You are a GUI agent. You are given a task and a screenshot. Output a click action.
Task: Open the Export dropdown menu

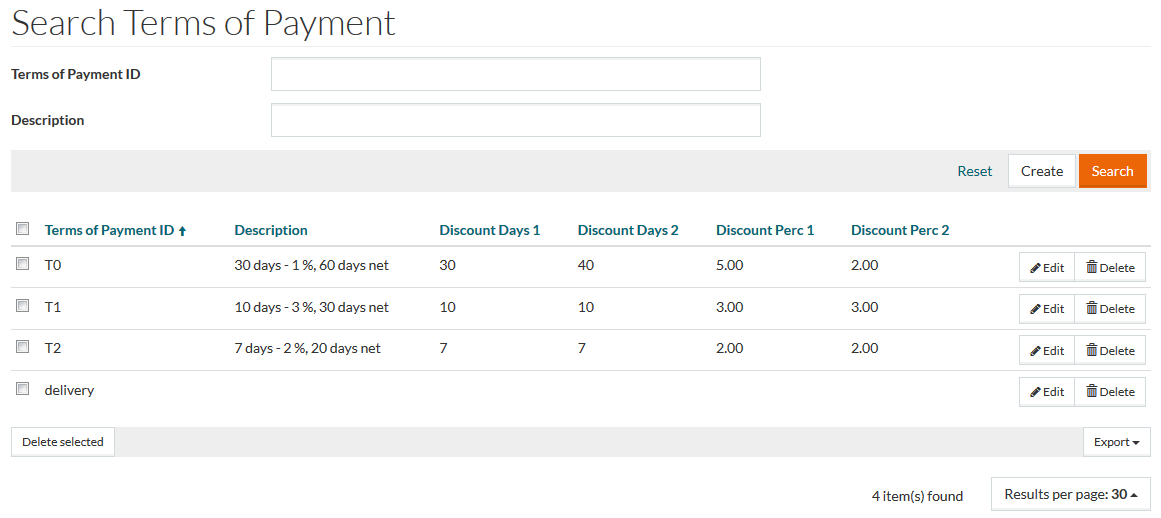pyautogui.click(x=1116, y=442)
